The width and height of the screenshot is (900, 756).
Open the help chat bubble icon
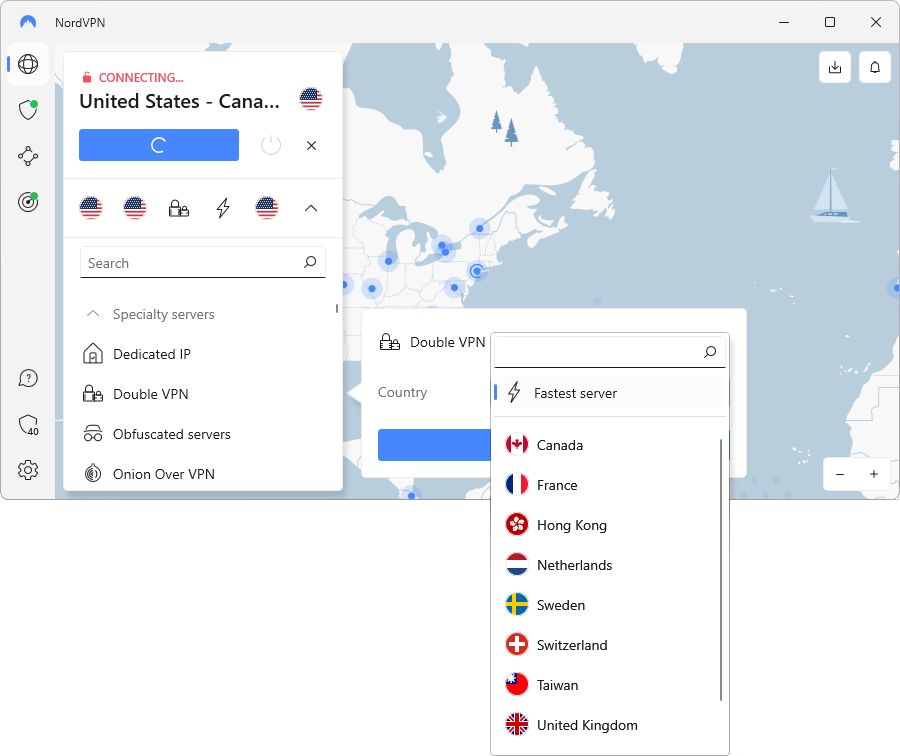28,378
